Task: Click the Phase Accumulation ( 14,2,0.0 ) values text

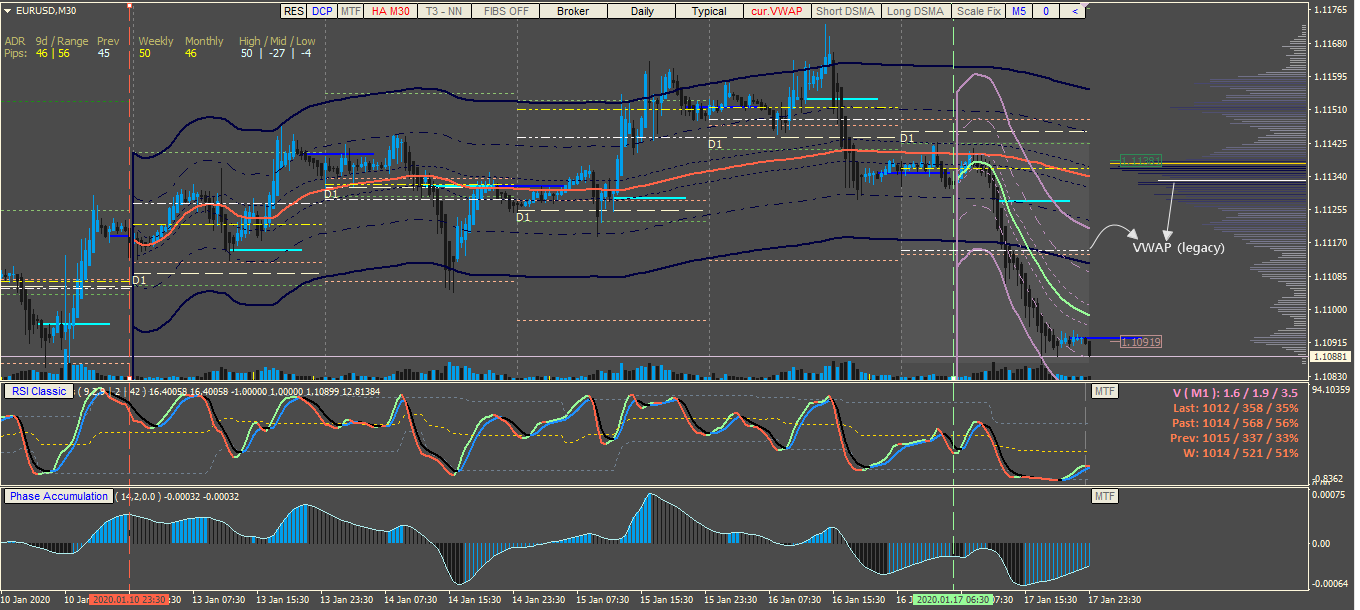Action: pyautogui.click(x=178, y=496)
